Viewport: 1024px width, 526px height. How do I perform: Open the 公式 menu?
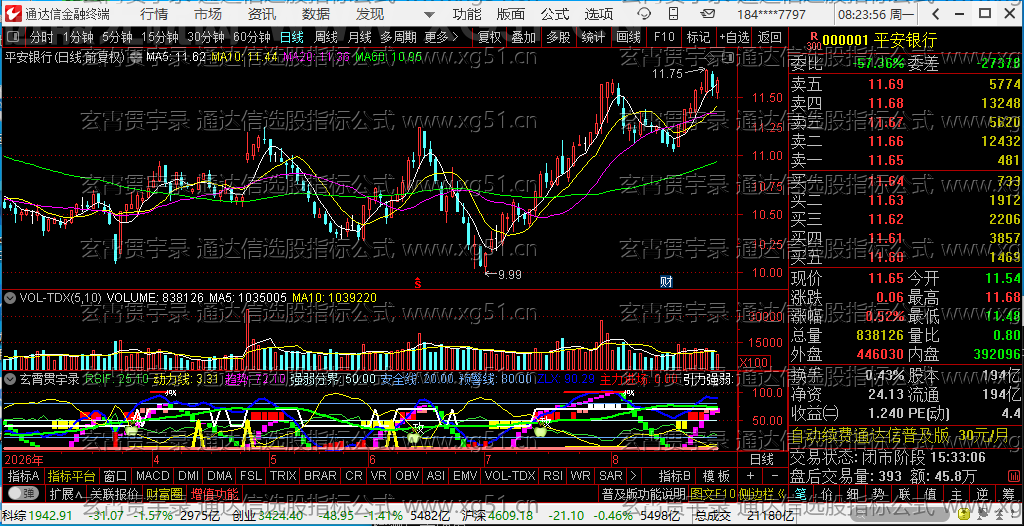pyautogui.click(x=555, y=14)
